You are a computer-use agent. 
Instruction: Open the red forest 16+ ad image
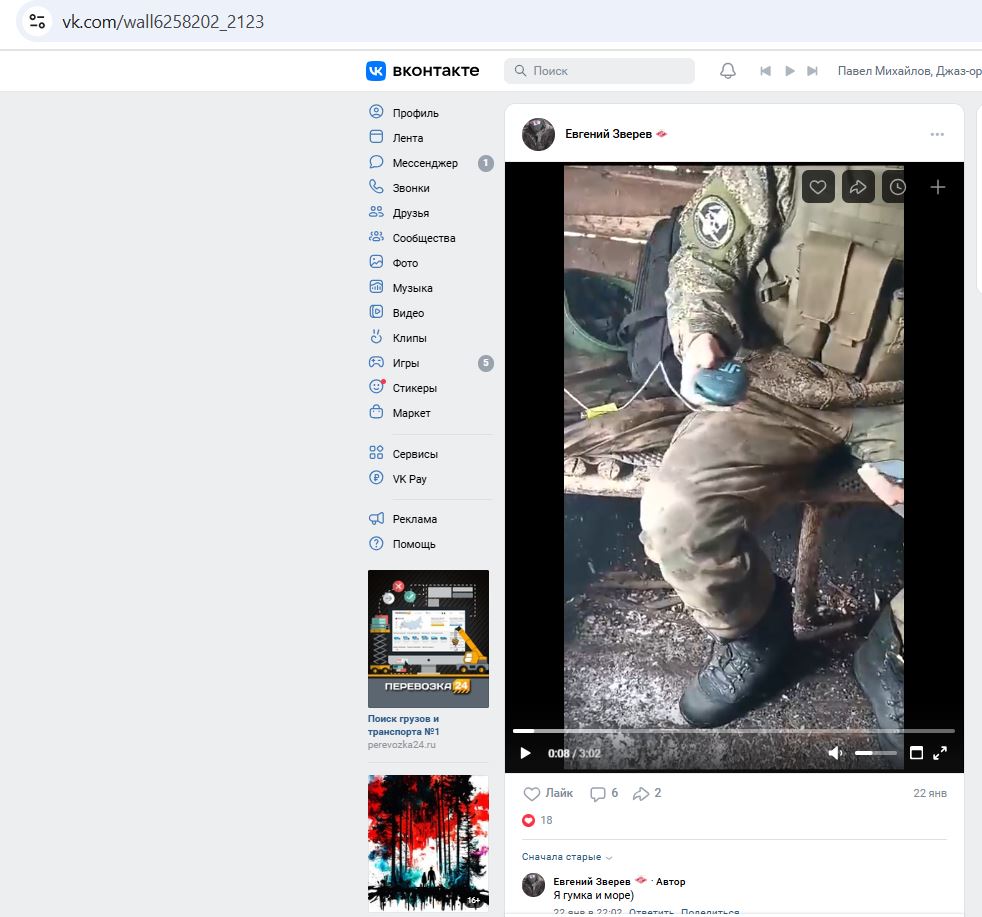tap(428, 844)
